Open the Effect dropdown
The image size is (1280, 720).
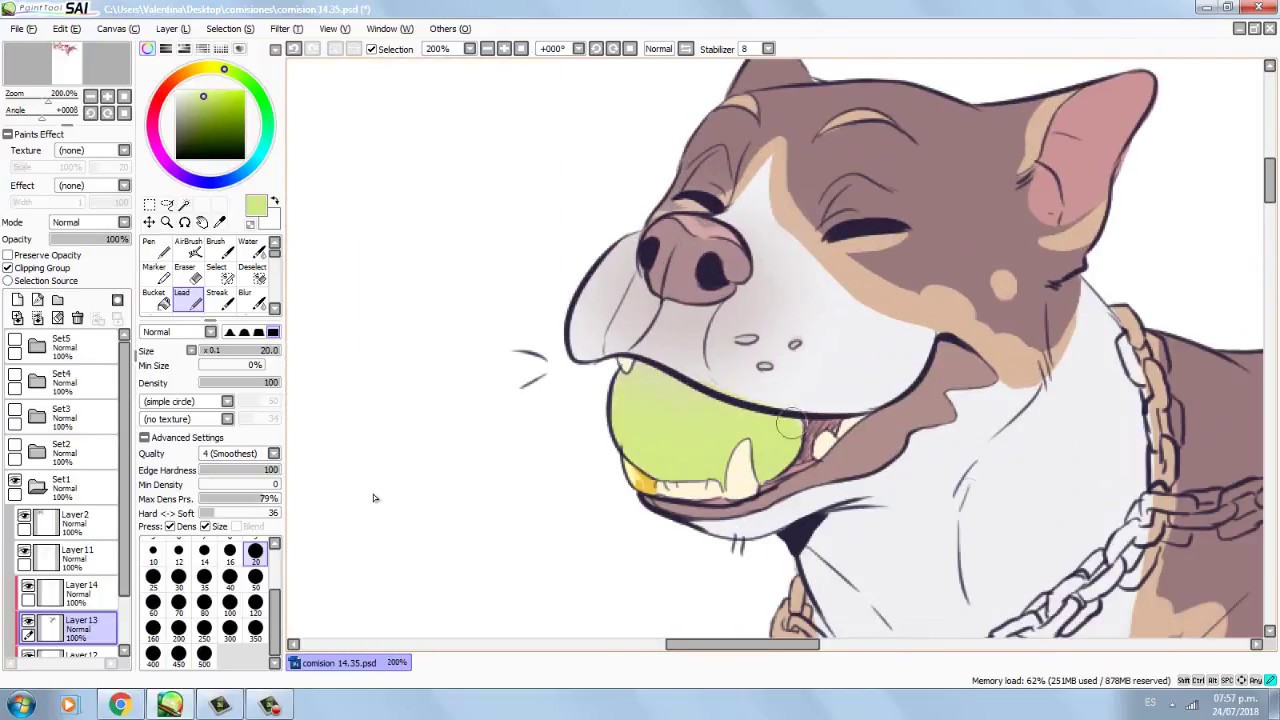point(92,185)
